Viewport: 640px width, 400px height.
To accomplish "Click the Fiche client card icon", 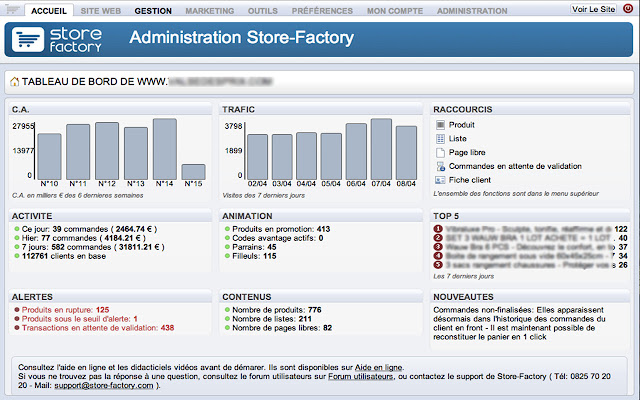I will coord(440,180).
